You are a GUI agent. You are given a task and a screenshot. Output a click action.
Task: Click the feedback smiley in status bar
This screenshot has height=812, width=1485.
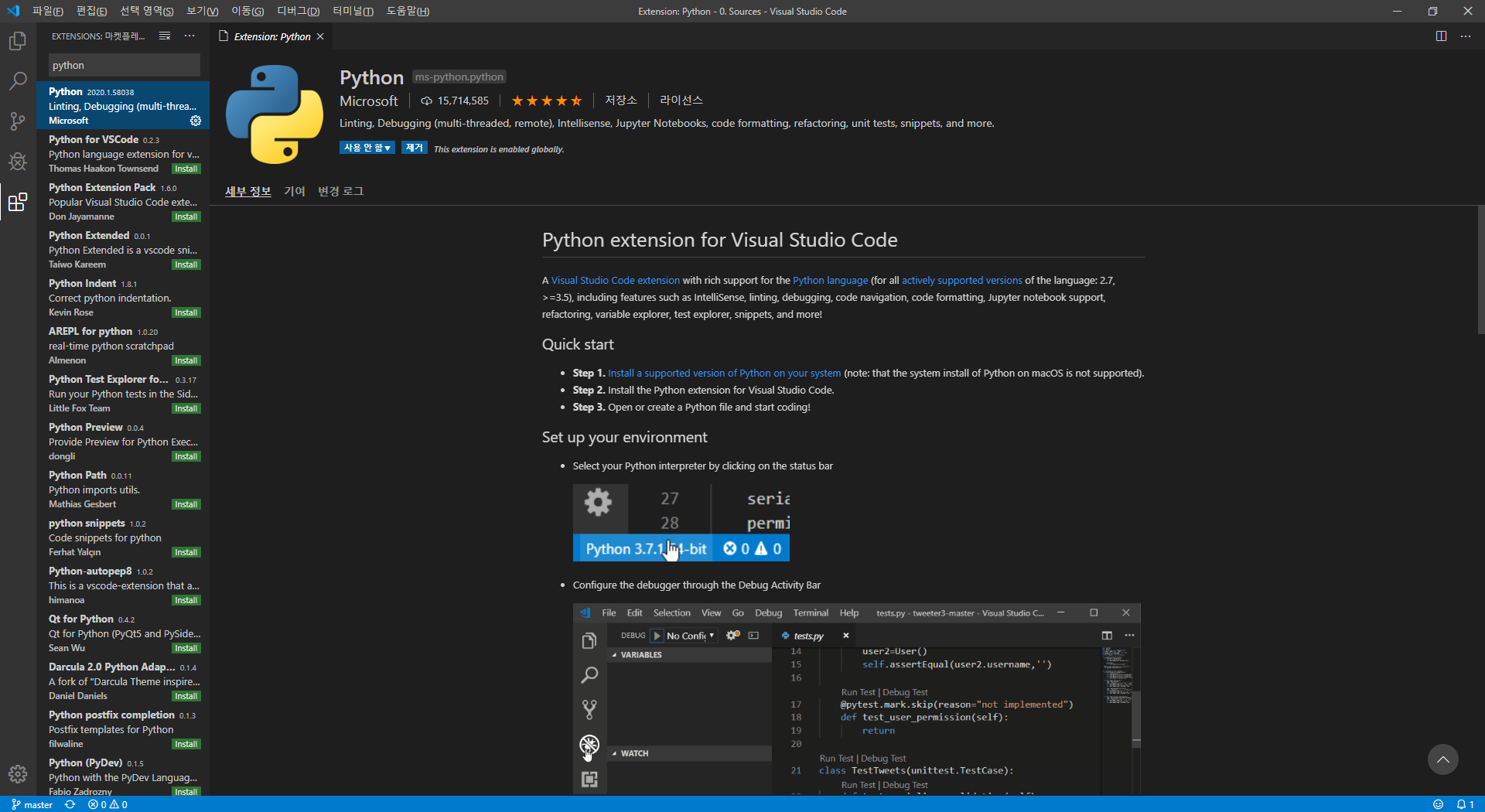[1438, 804]
